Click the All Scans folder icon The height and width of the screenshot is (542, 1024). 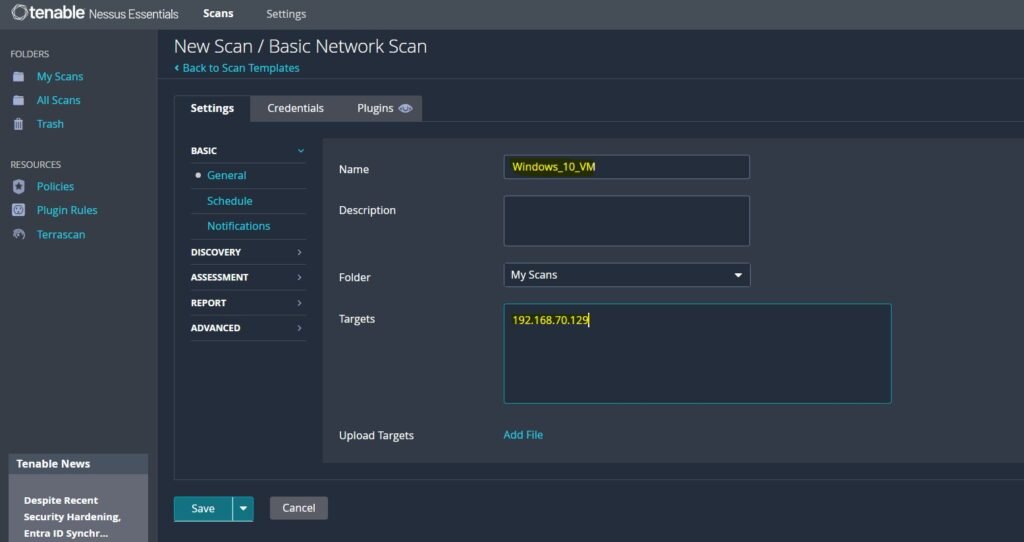(x=18, y=100)
